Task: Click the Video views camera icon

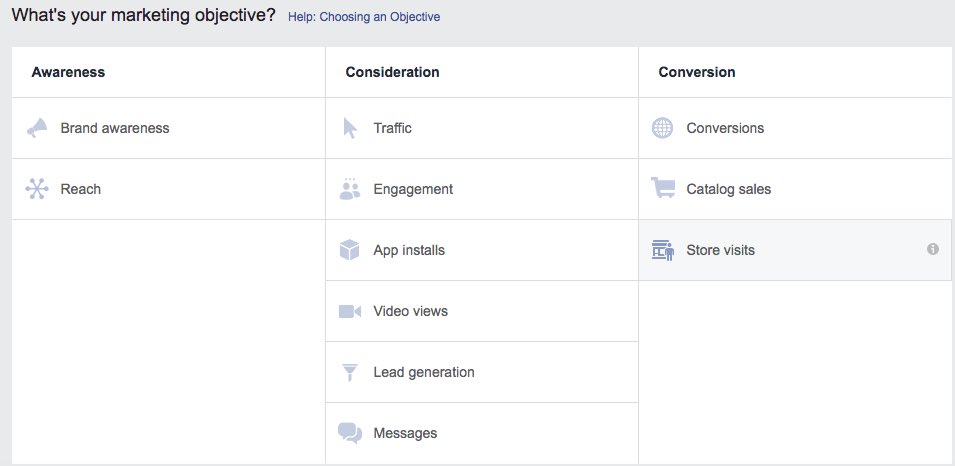Action: (349, 311)
